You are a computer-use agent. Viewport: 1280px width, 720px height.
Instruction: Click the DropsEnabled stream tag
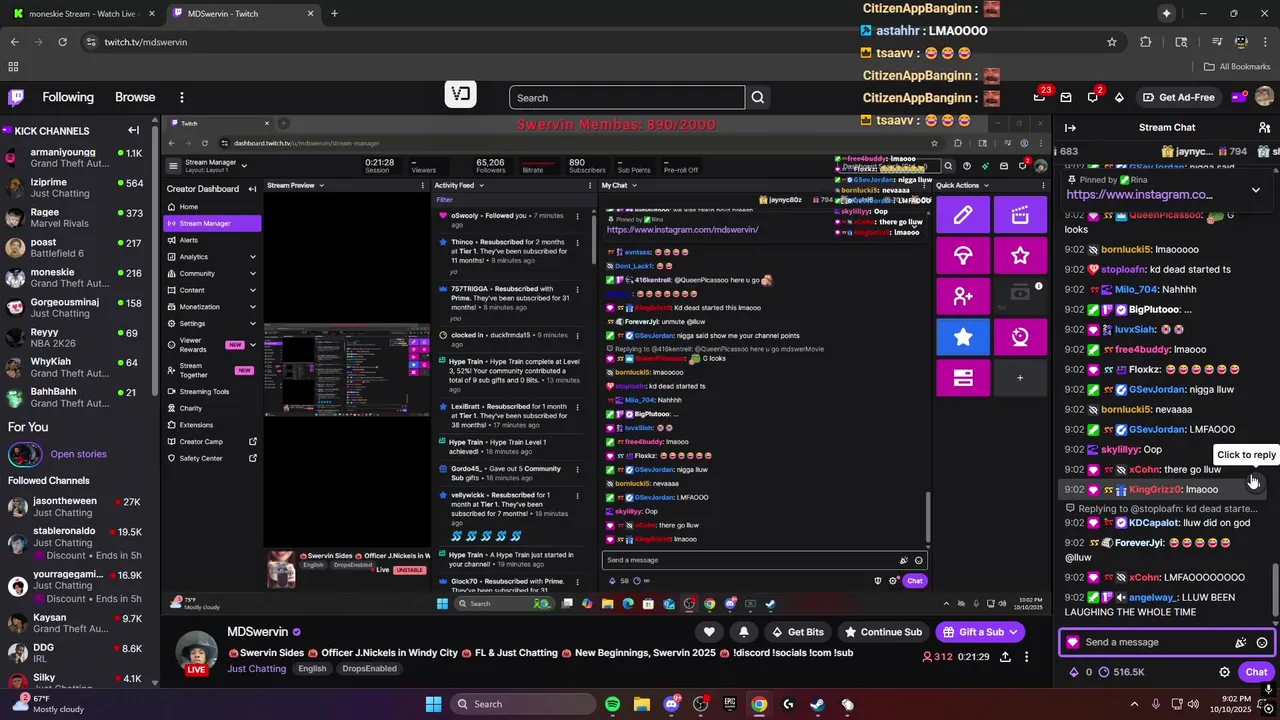[369, 668]
